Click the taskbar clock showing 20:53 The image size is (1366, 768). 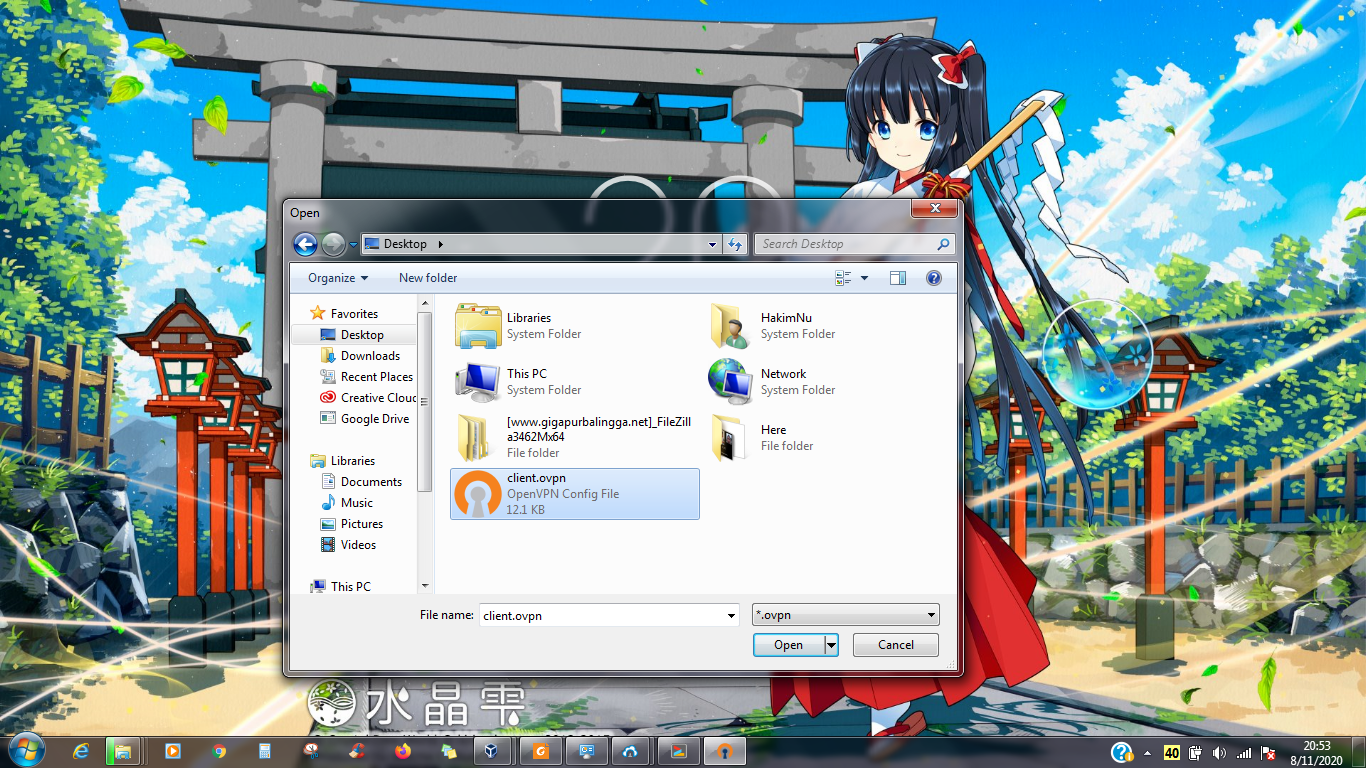point(1317,752)
